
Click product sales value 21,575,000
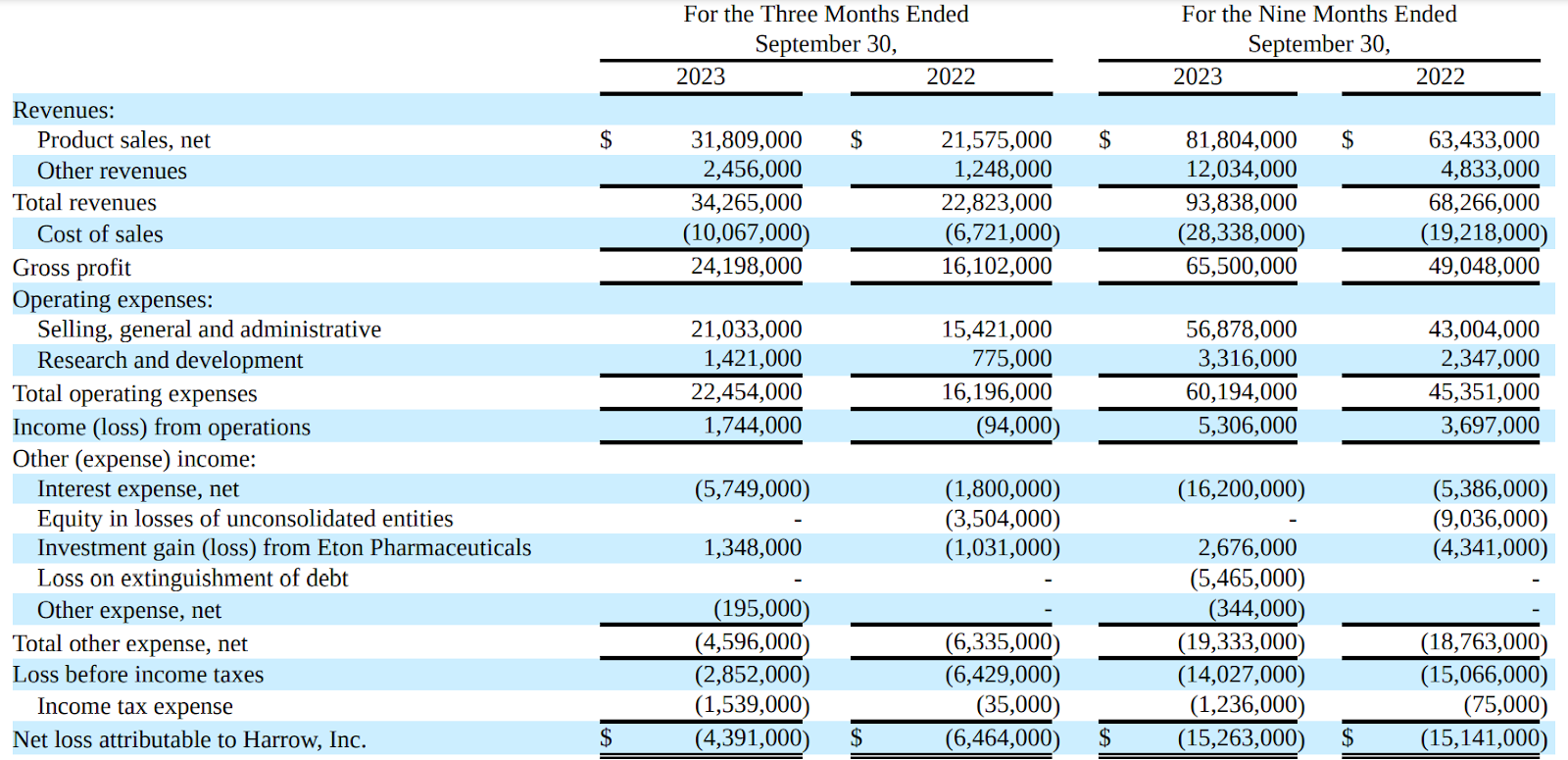point(997,140)
